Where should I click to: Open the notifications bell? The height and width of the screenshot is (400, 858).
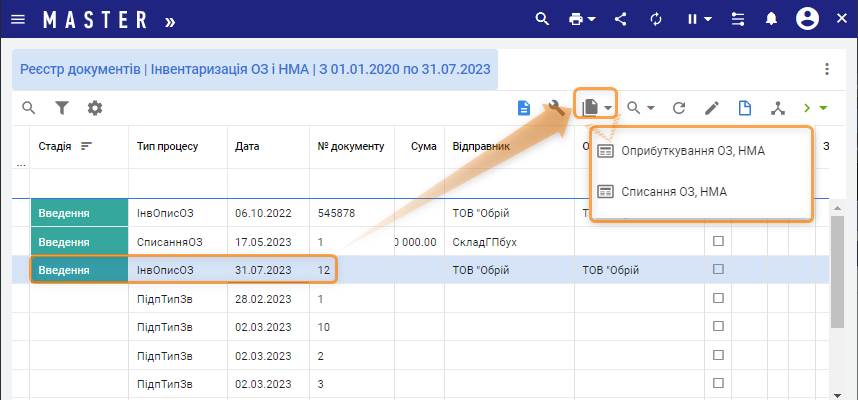[772, 19]
